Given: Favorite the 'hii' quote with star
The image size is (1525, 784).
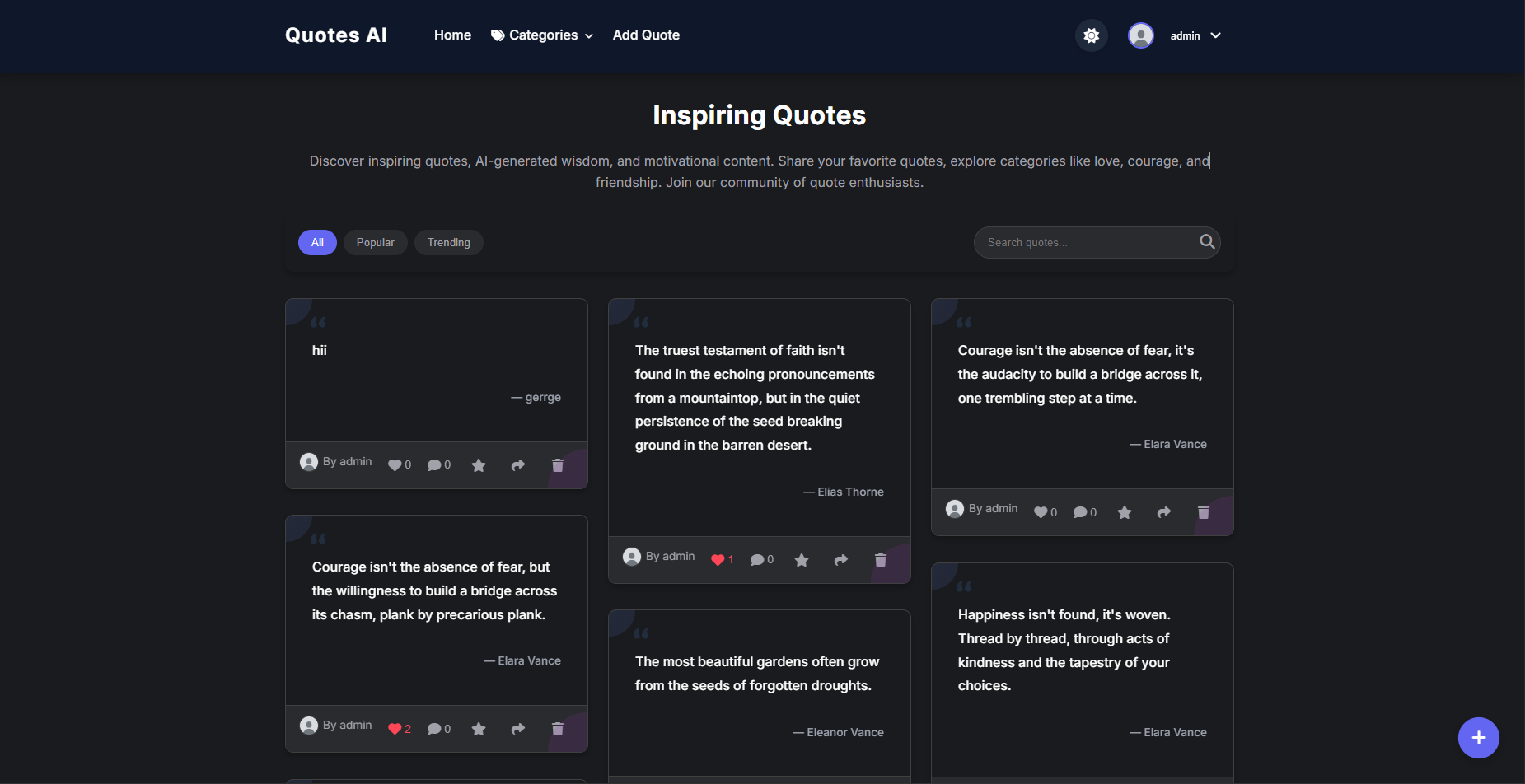Looking at the screenshot, I should pos(479,465).
